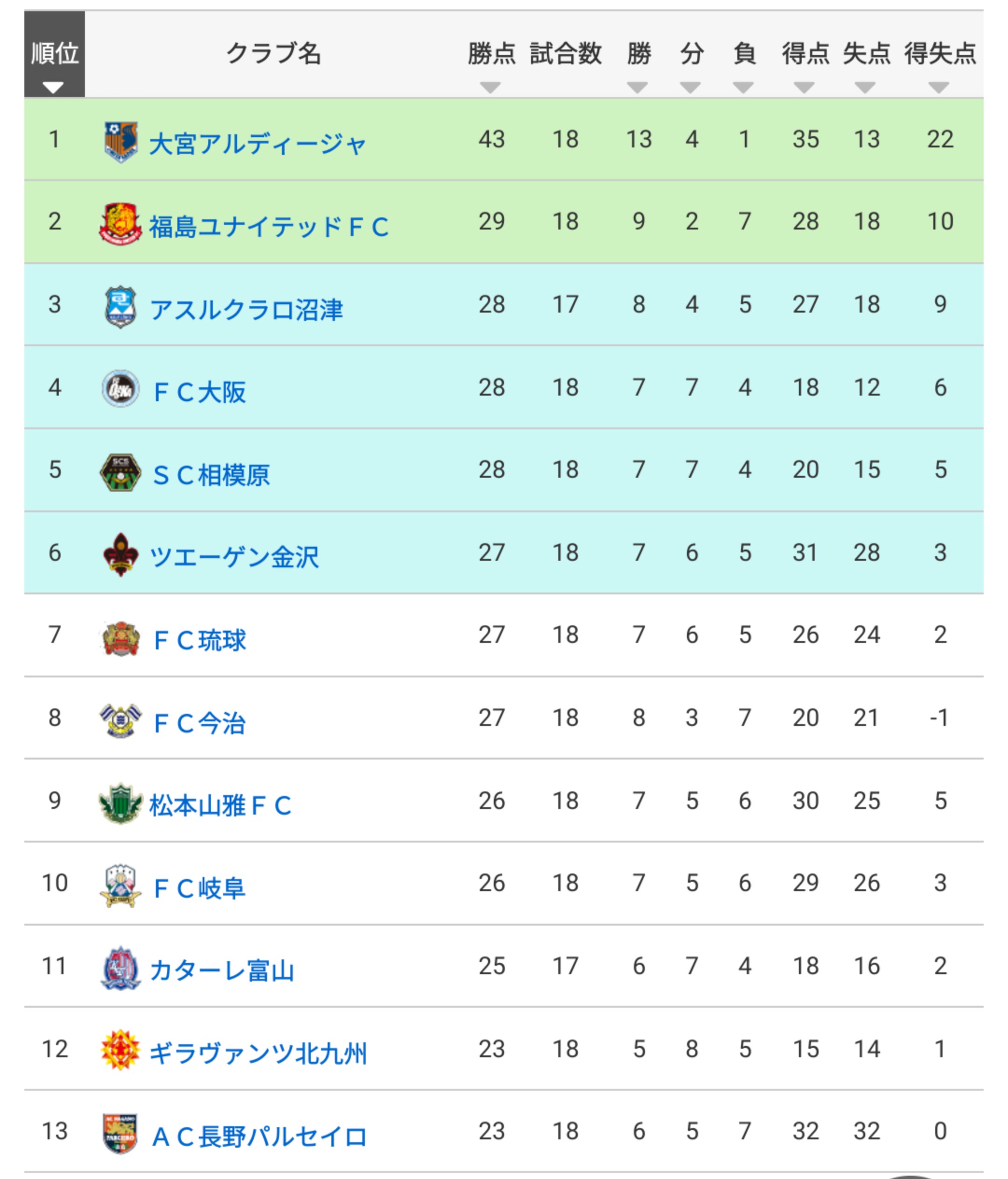
Task: Click the SC Sagamihara hexagon crest
Action: point(120,472)
